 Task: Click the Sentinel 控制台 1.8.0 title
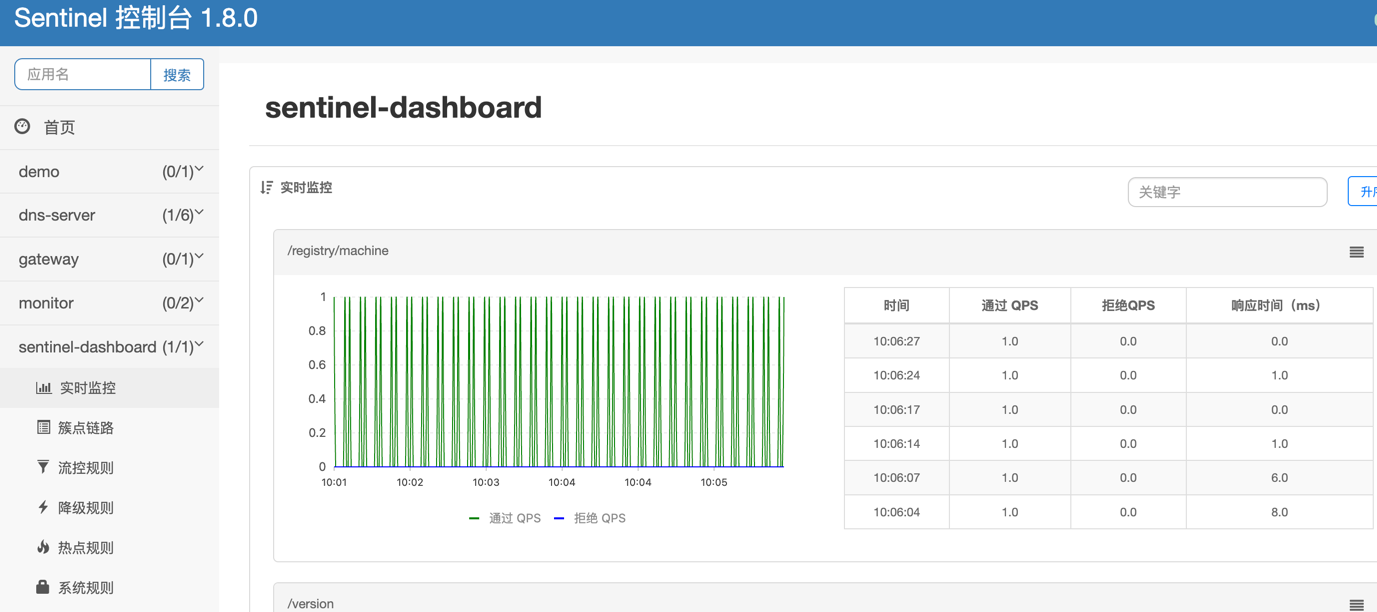(136, 18)
